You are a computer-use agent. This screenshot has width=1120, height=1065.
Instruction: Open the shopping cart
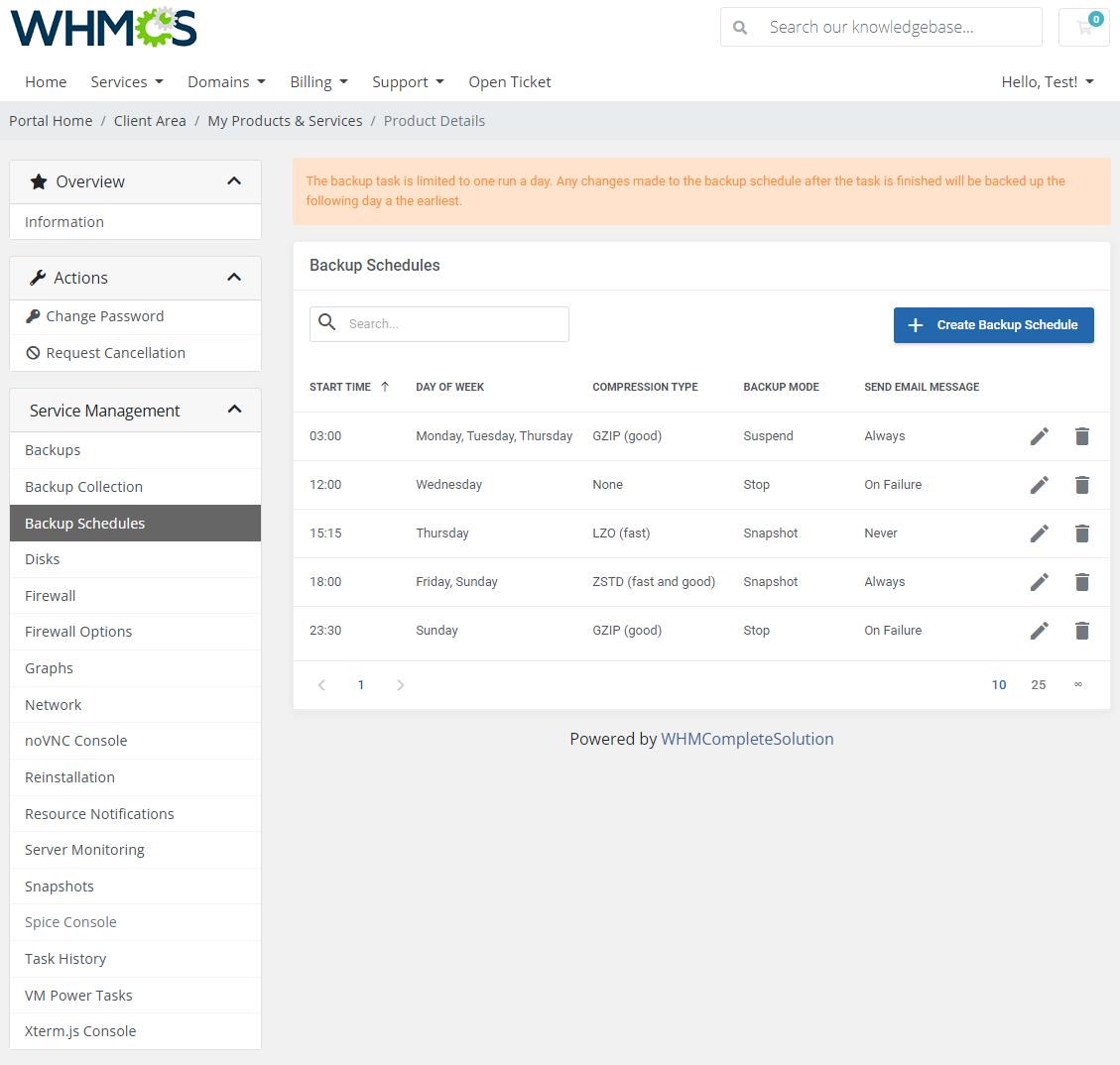1083,27
